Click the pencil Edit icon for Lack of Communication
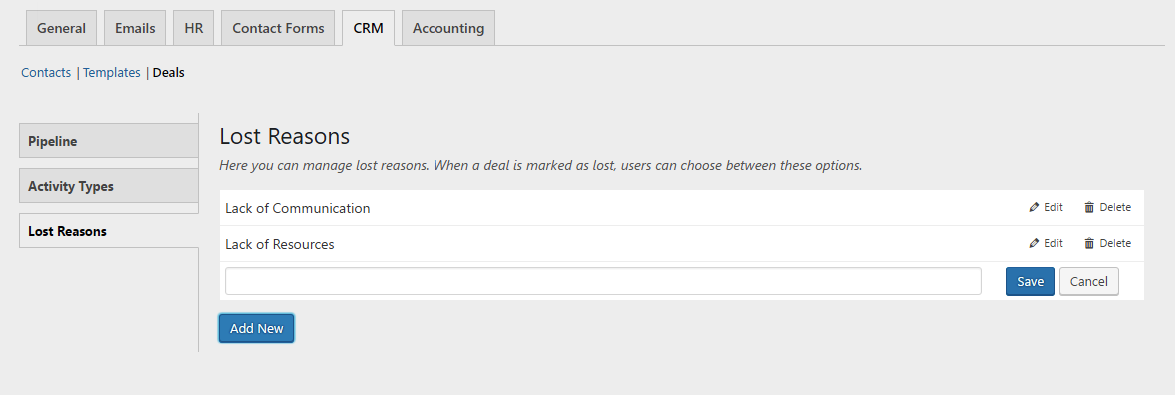 1034,208
